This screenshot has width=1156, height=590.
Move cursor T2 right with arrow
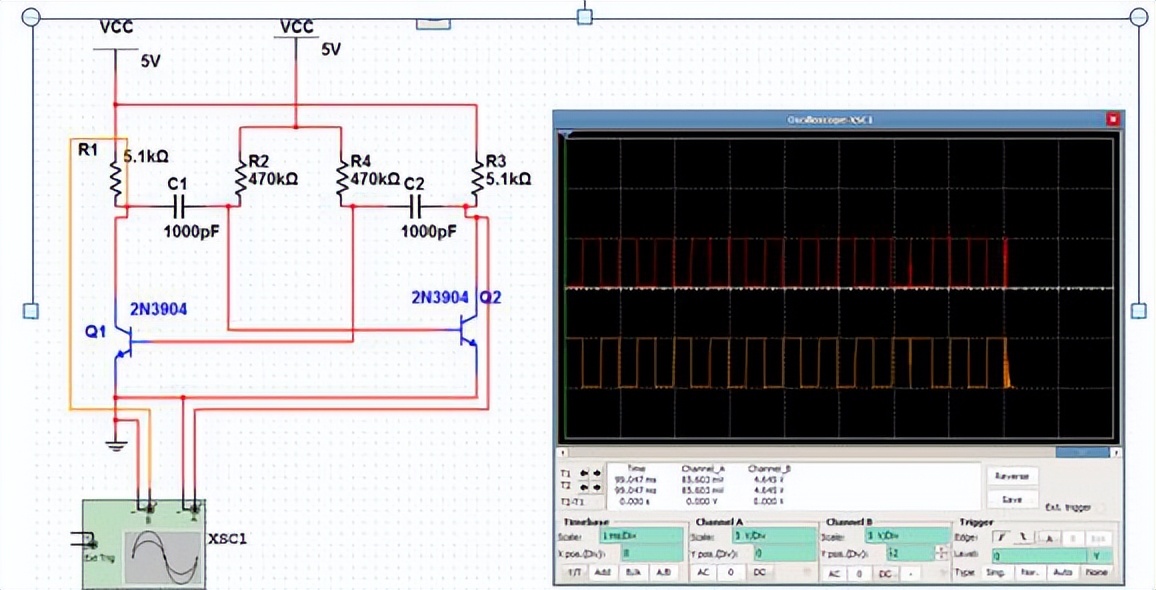pos(597,487)
